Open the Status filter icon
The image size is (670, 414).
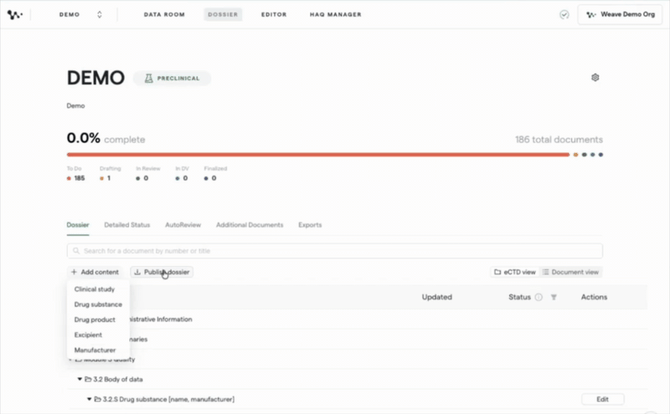553,297
